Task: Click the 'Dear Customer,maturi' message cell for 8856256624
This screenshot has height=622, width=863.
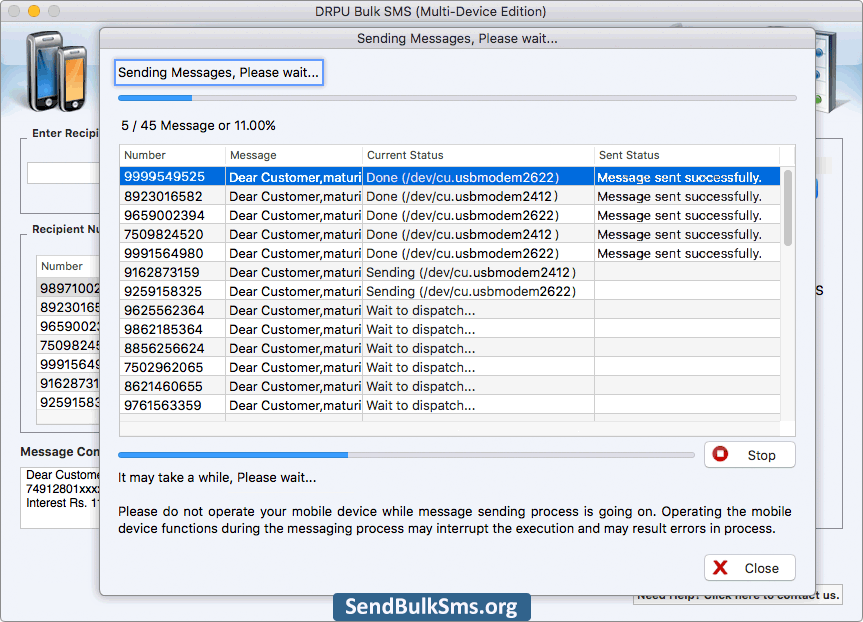Action: point(295,348)
